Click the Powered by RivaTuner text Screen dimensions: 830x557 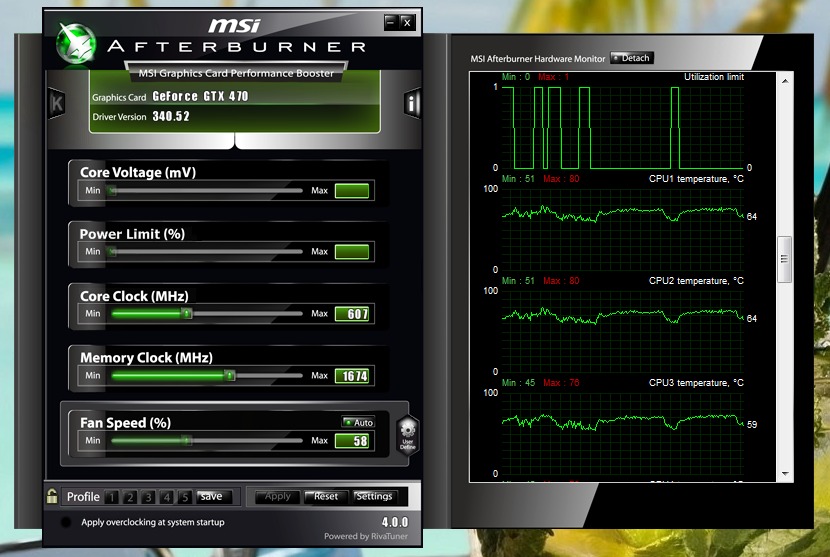click(366, 536)
